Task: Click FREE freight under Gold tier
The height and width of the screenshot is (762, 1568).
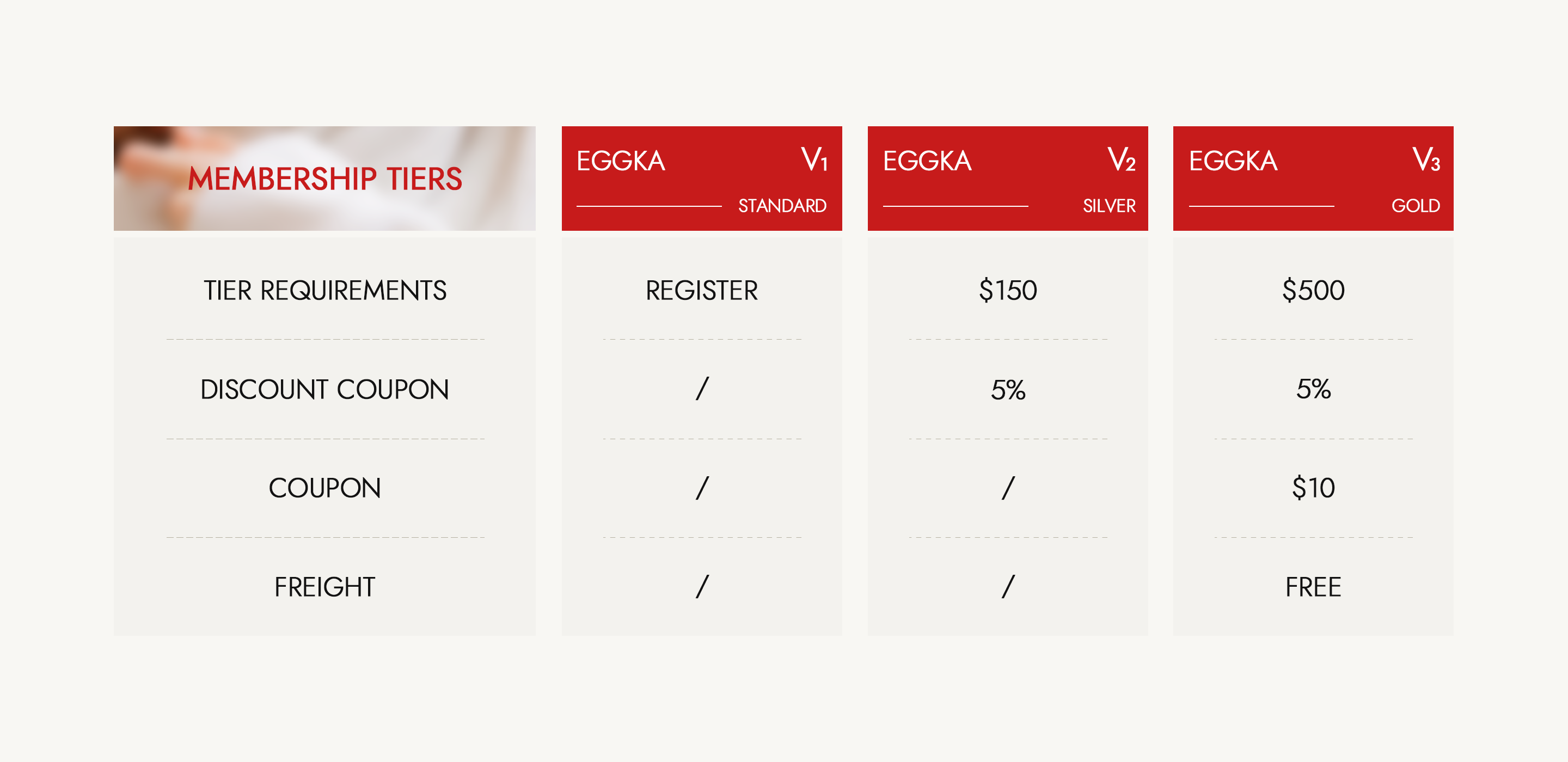Action: tap(1313, 587)
